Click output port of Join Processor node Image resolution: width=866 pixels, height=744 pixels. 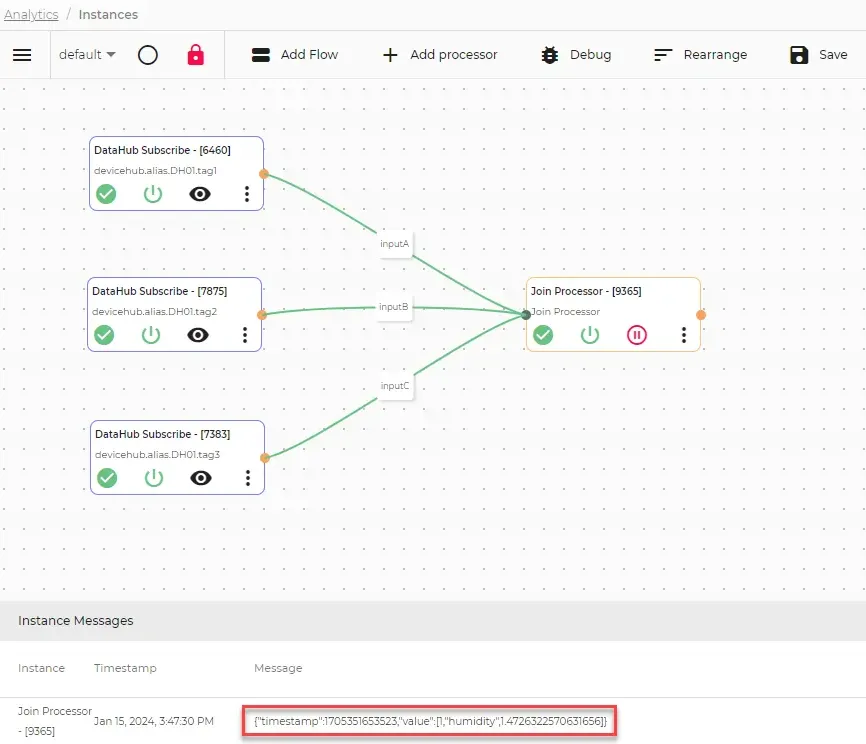point(701,315)
